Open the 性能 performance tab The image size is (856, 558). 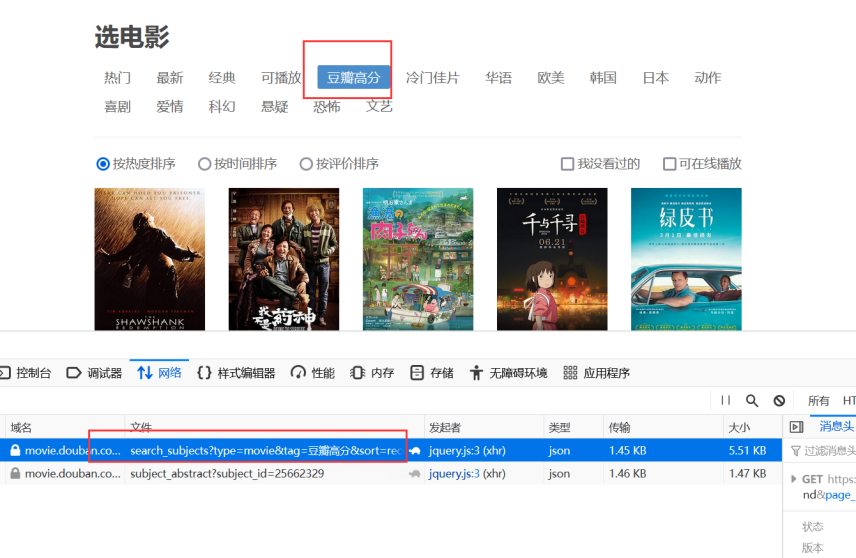[313, 373]
